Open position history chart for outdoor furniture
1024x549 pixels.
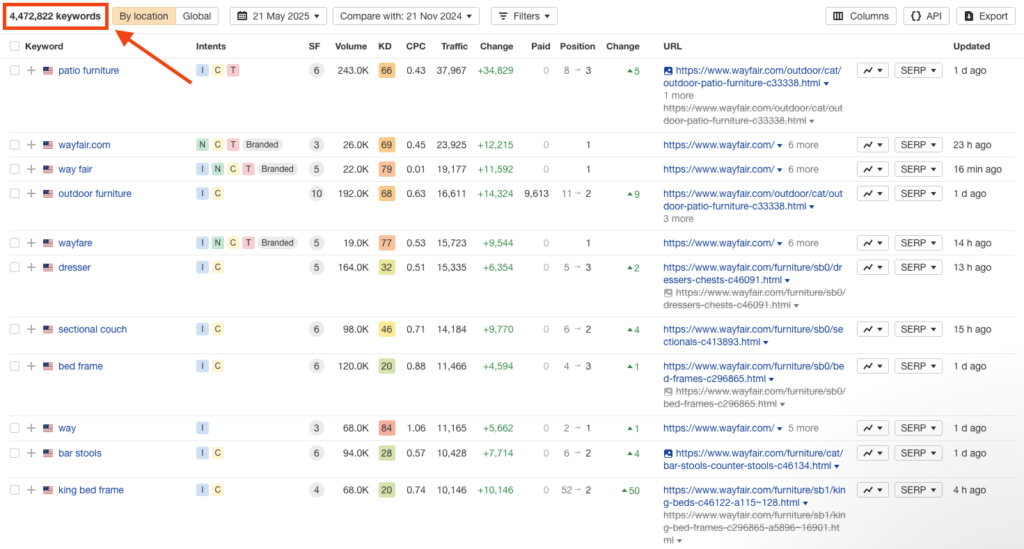(872, 194)
